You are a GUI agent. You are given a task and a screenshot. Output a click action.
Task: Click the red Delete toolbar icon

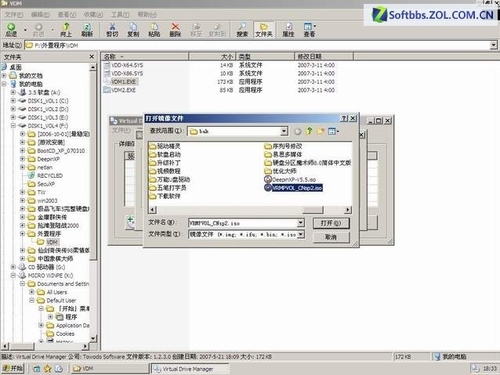(175, 29)
